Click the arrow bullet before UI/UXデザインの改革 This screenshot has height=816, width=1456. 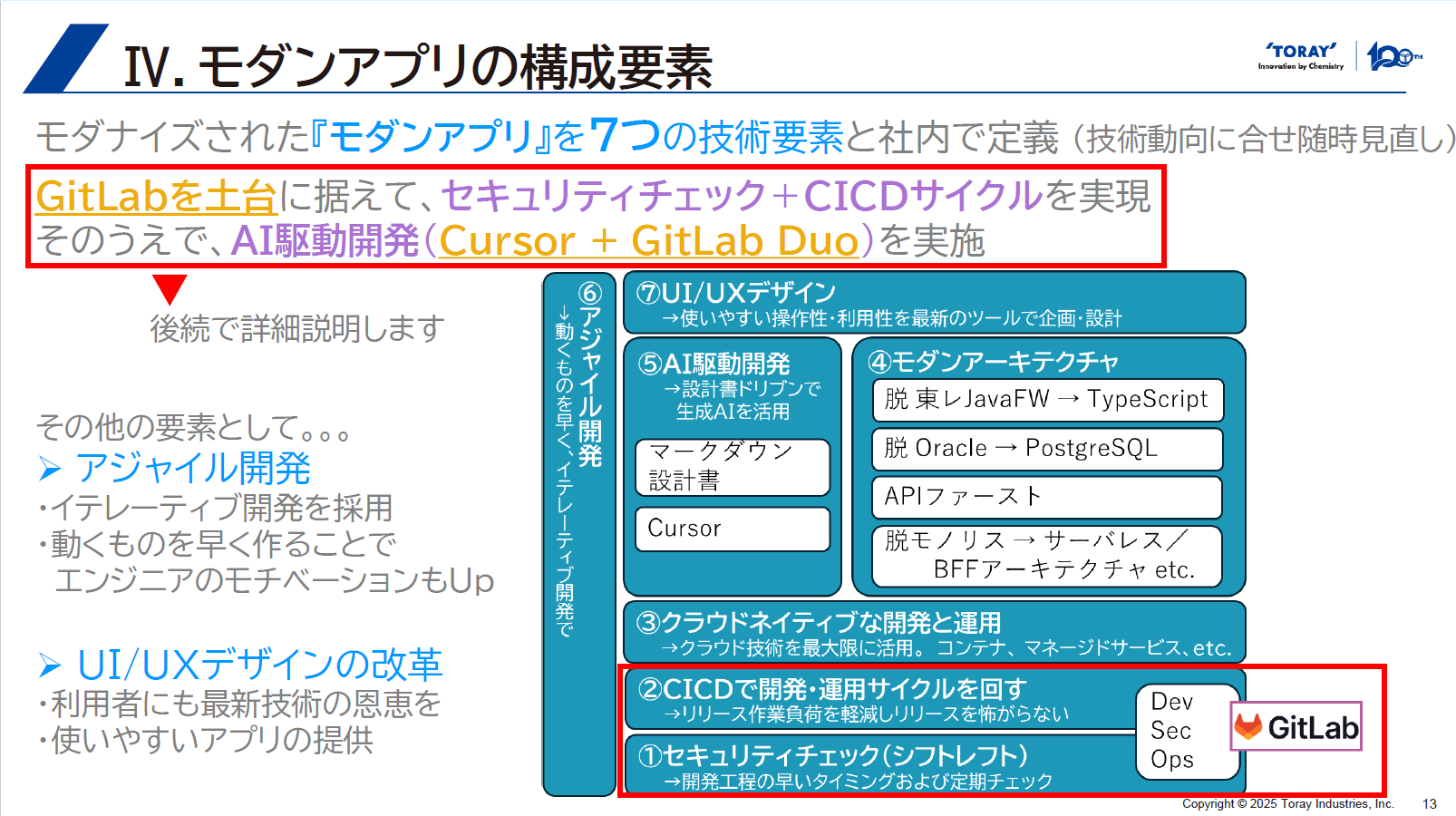coord(50,666)
